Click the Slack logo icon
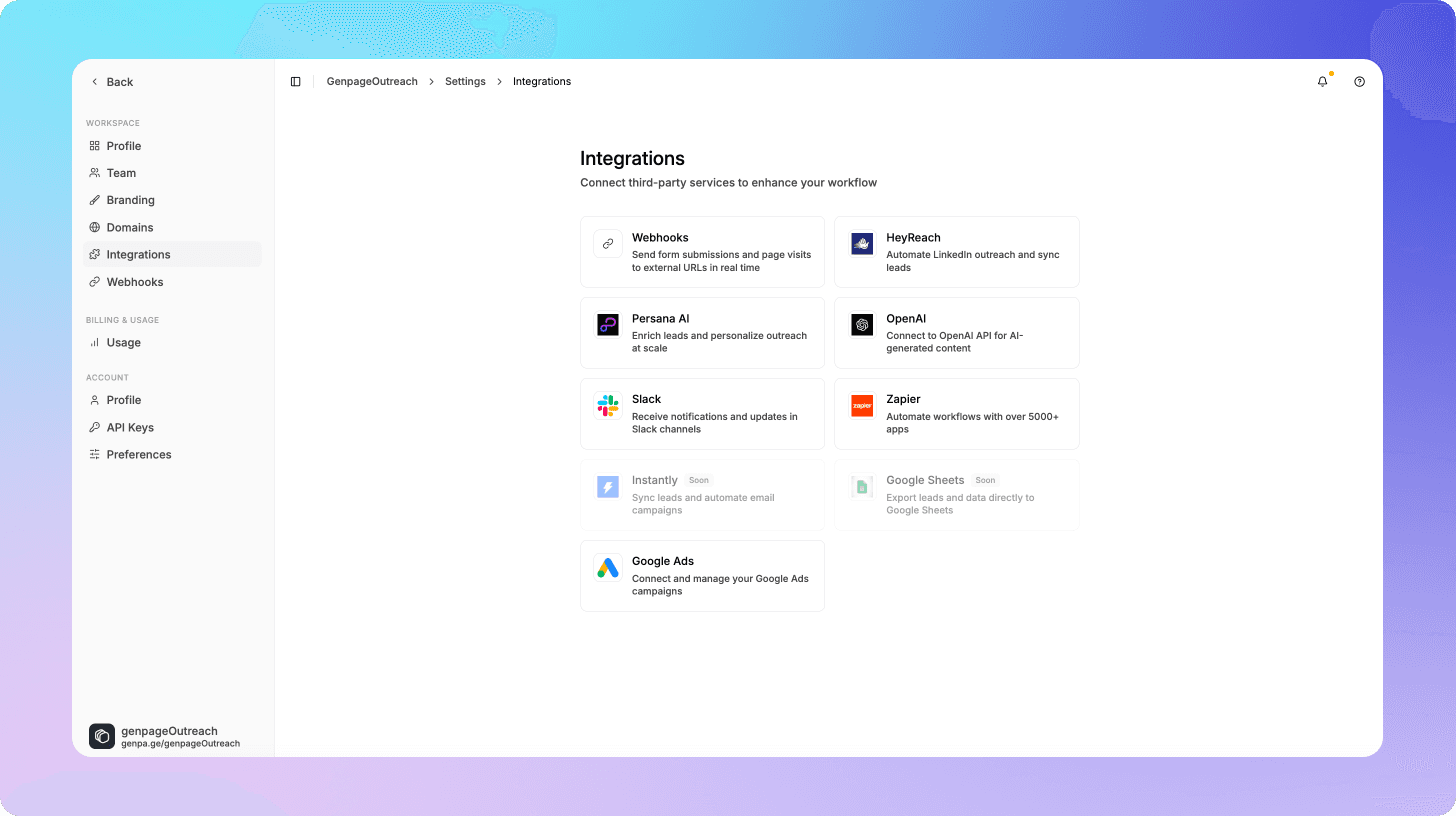The height and width of the screenshot is (816, 1456). (608, 406)
